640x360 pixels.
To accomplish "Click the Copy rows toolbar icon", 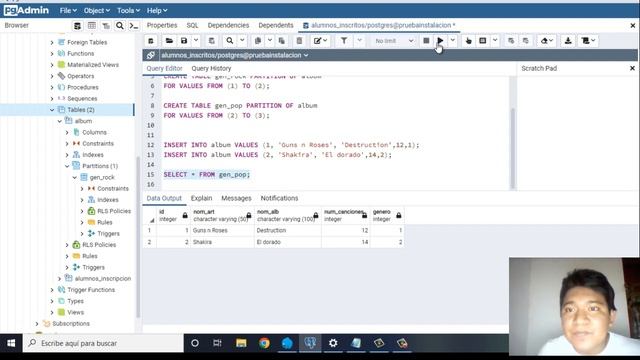I will (x=258, y=41).
